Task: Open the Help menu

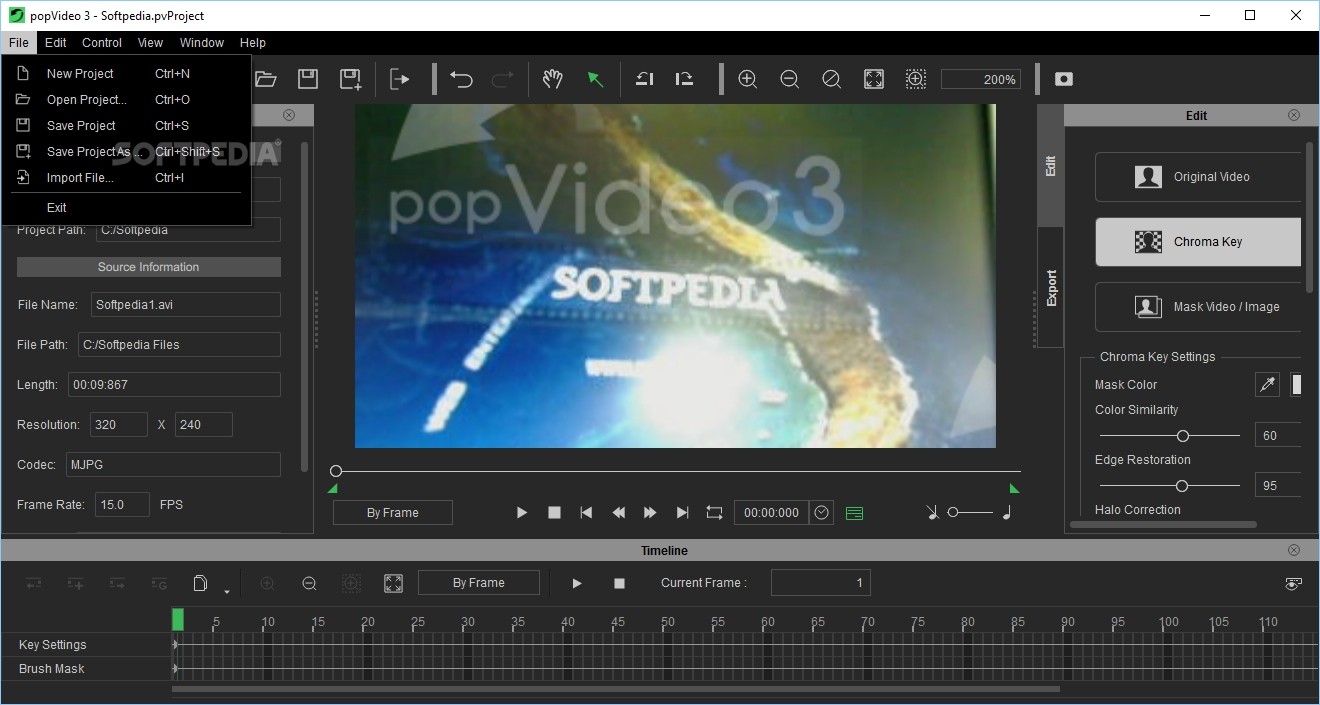Action: [253, 42]
